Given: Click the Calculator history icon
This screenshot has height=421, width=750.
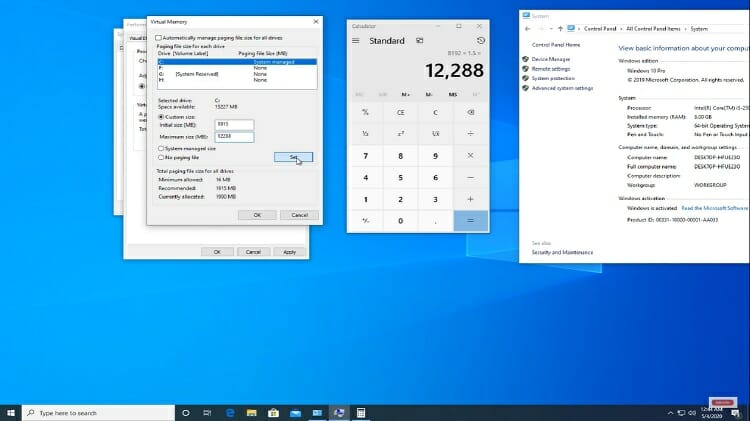Looking at the screenshot, I should [x=481, y=41].
